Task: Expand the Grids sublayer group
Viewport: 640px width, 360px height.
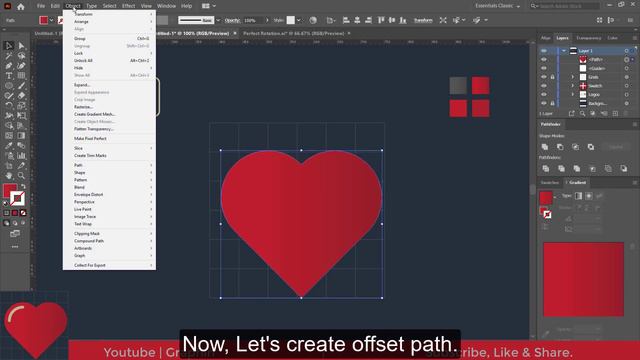Action: [572, 77]
